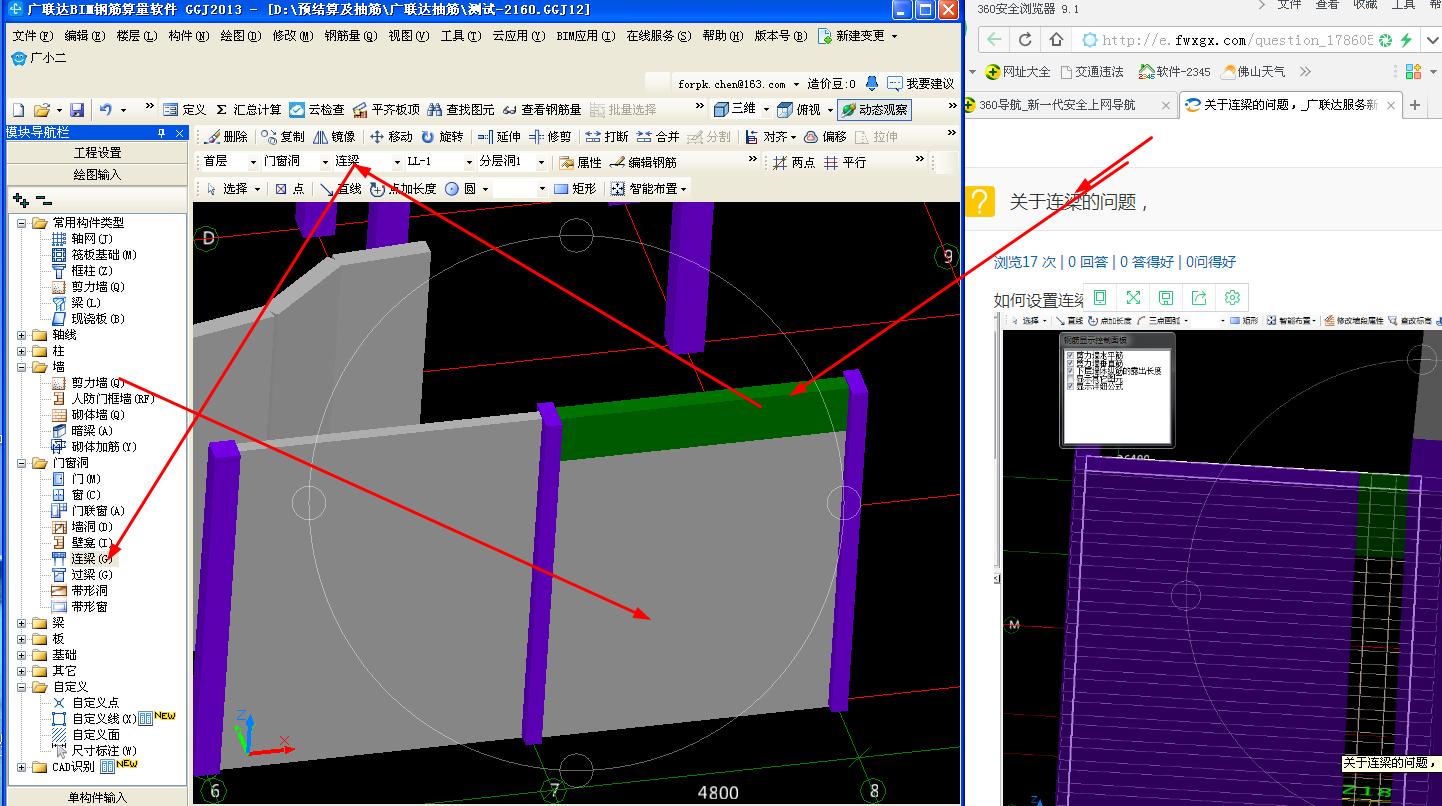Screen dimensions: 1442x806
Task: Save project with the floppy disk icon
Action: [77, 110]
